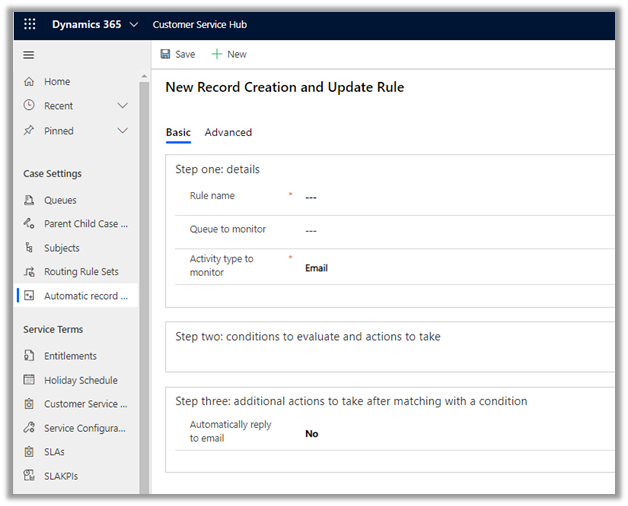Expand the Recent section chevron
The width and height of the screenshot is (628, 506).
click(x=123, y=106)
